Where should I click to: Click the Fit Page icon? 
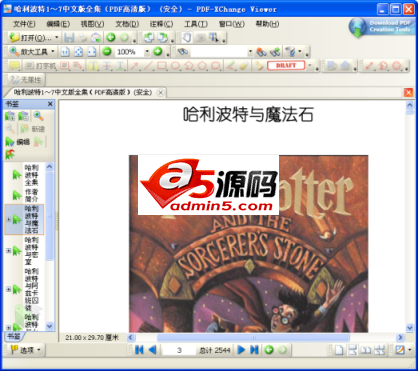tap(78, 52)
